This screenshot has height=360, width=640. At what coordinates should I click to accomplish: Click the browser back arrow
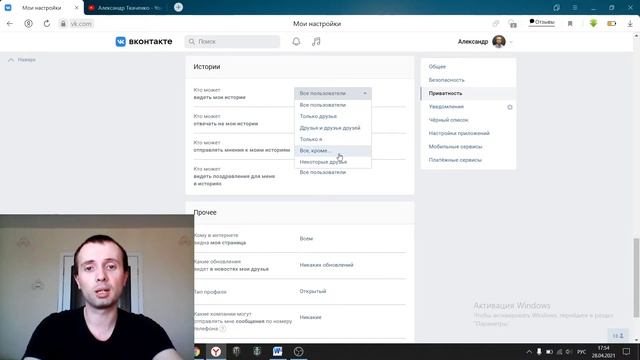(10, 24)
